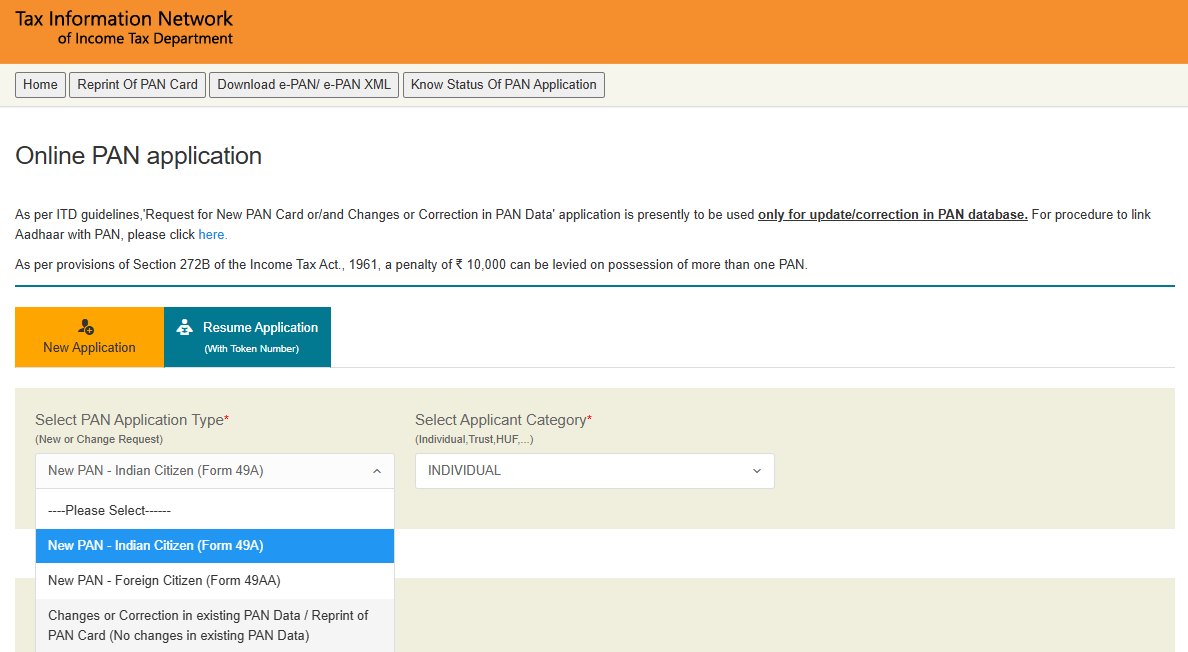Switch to the Resume Application tab
The image size is (1188, 652).
pos(247,337)
